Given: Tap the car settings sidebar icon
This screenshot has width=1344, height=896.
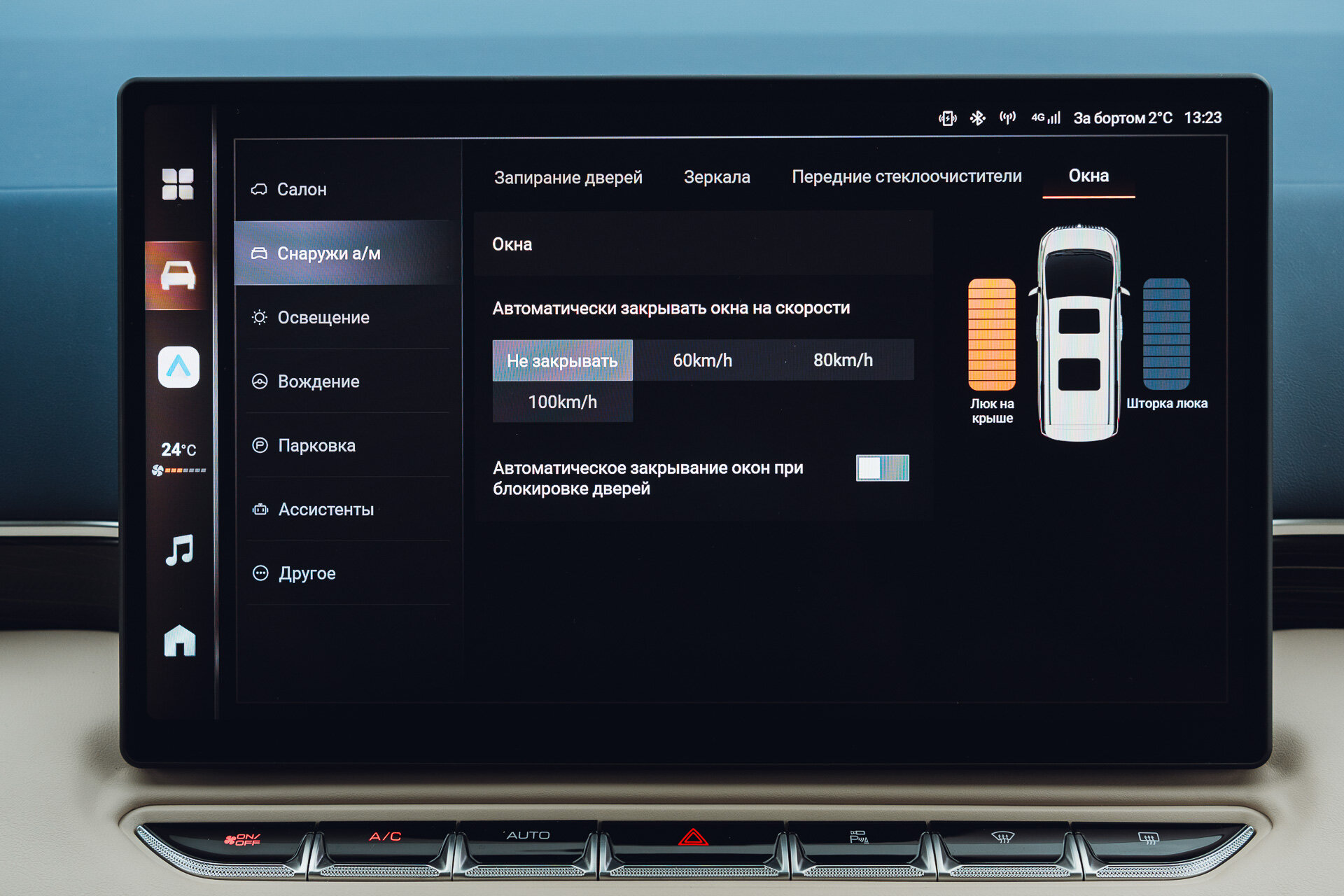Looking at the screenshot, I should (178, 275).
